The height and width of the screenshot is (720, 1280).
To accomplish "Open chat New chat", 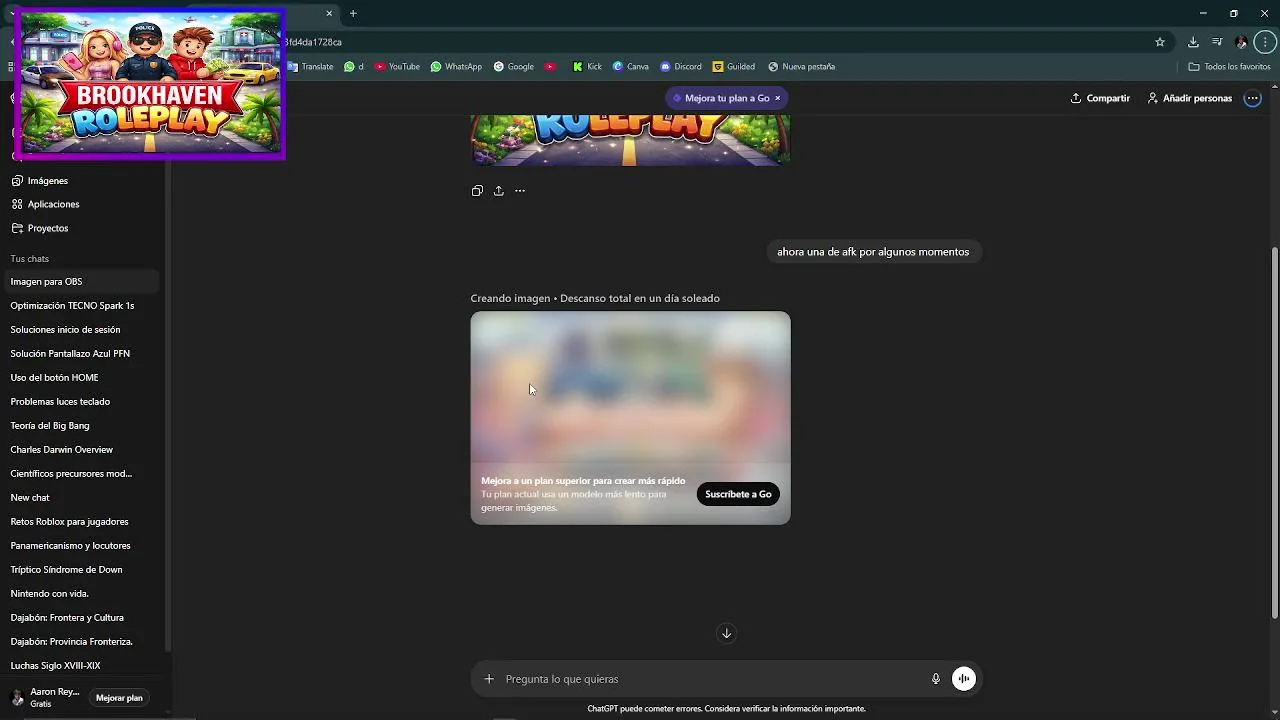I will [x=83, y=498].
